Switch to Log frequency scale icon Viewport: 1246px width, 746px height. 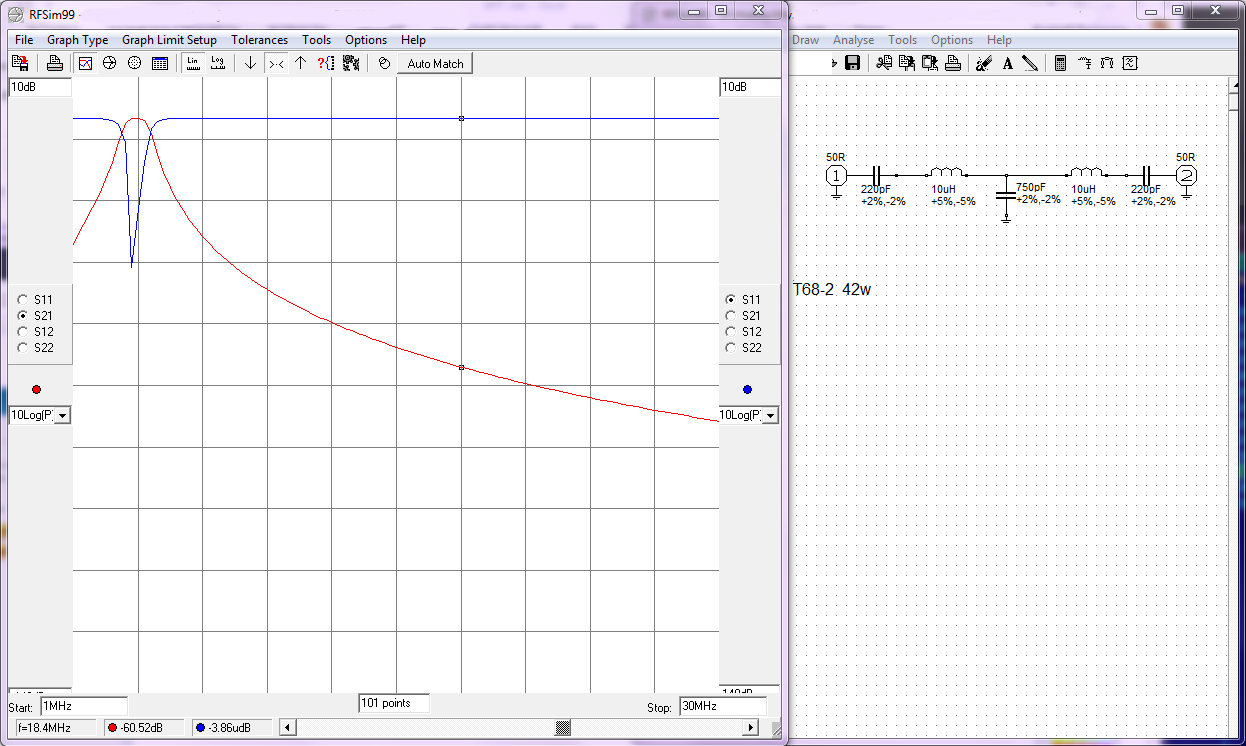[217, 63]
